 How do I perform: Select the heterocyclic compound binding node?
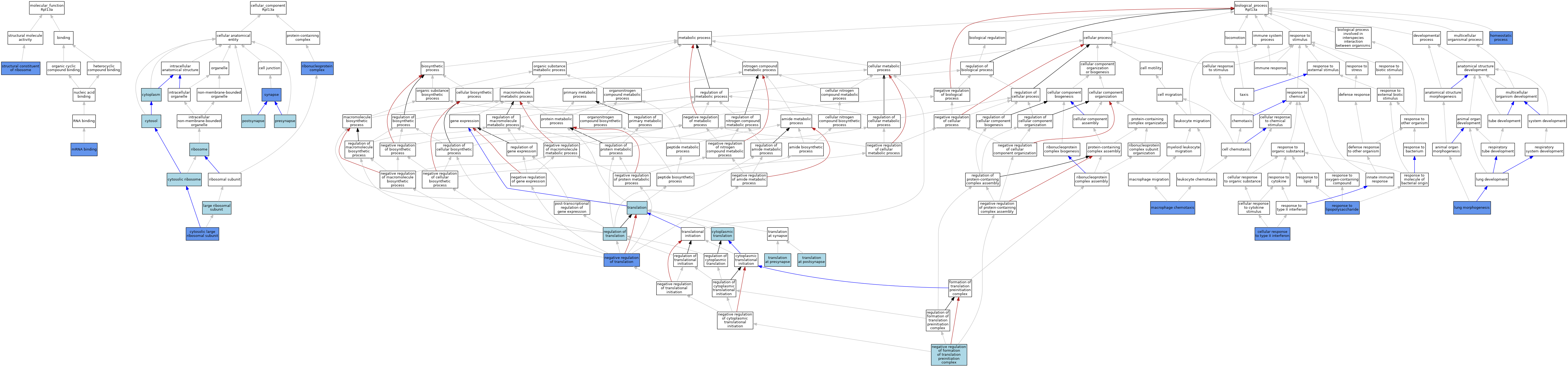click(x=104, y=68)
